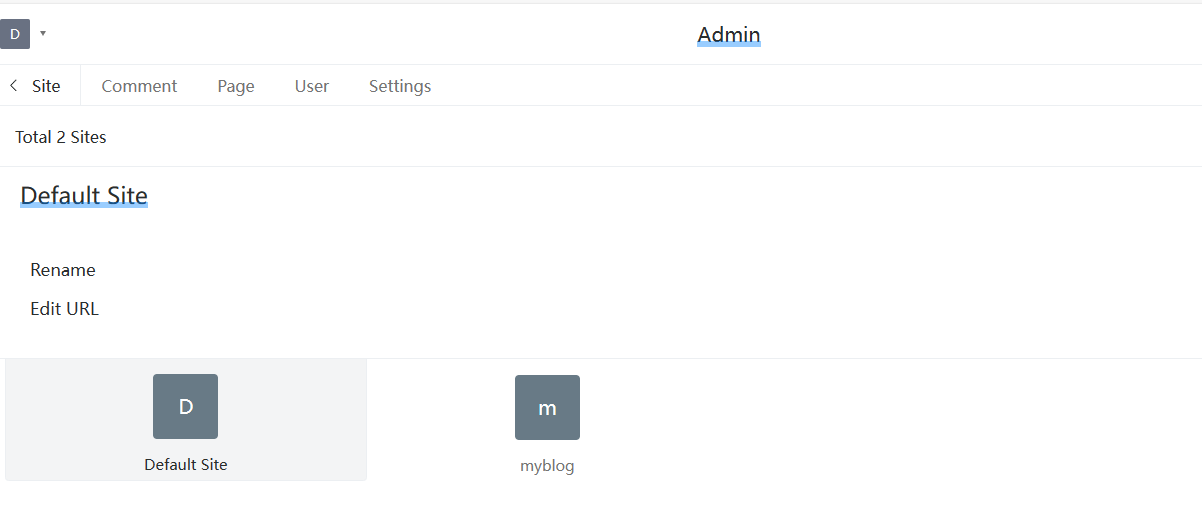The image size is (1202, 532).
Task: Click the underlined Default Site heading
Action: 84,195
